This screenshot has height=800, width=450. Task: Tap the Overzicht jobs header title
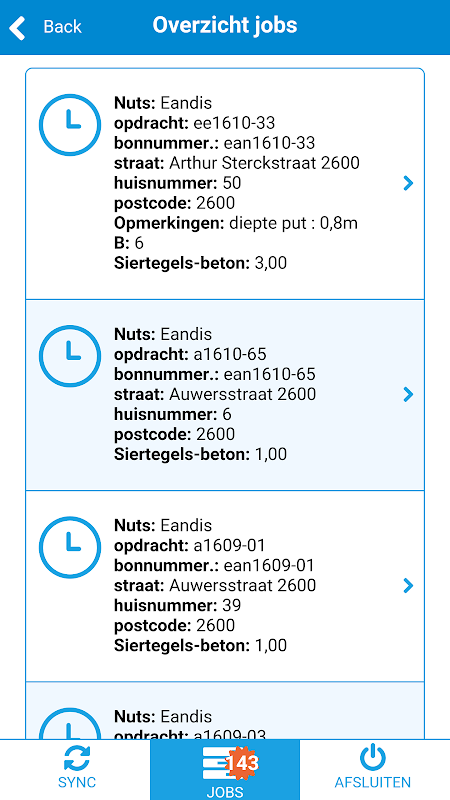tap(225, 26)
